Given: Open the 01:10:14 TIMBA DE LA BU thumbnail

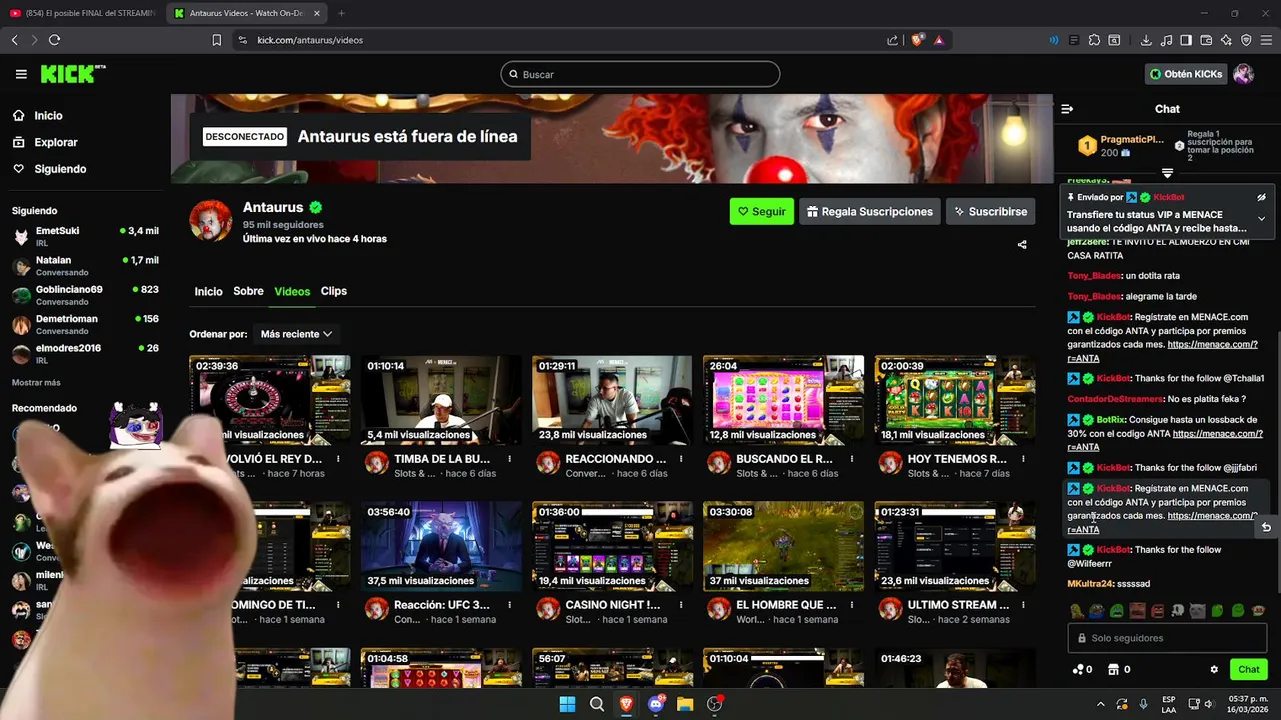Looking at the screenshot, I should click(x=441, y=400).
